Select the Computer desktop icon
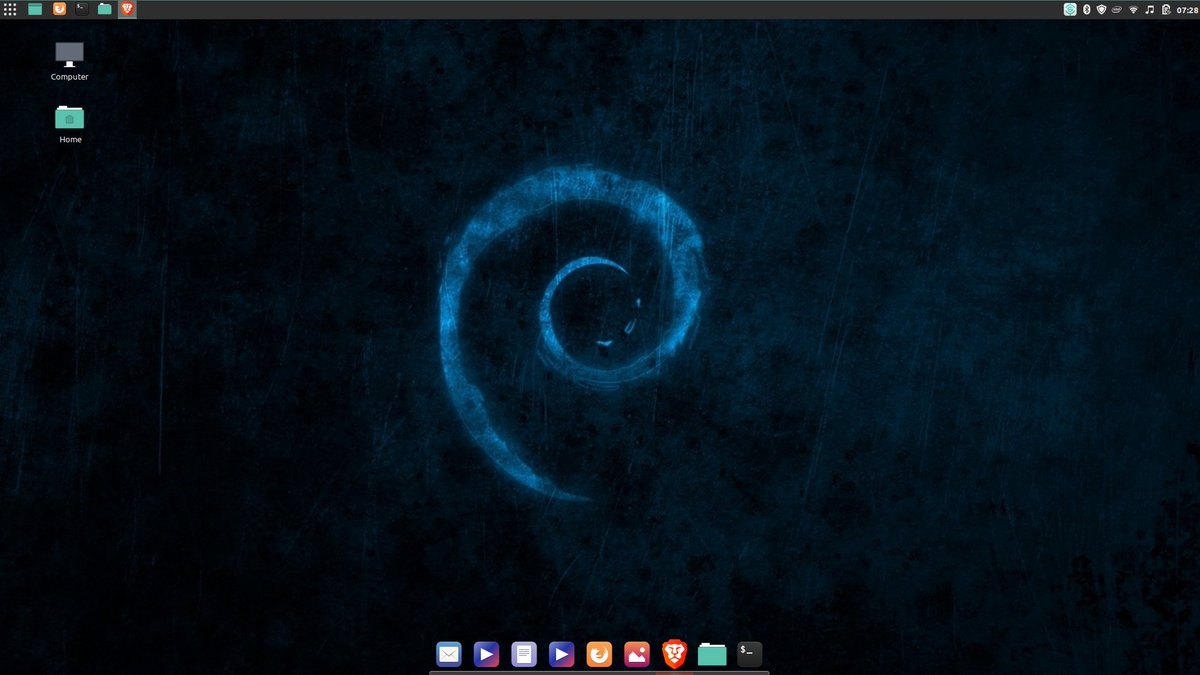The width and height of the screenshot is (1200, 675). [x=70, y=54]
